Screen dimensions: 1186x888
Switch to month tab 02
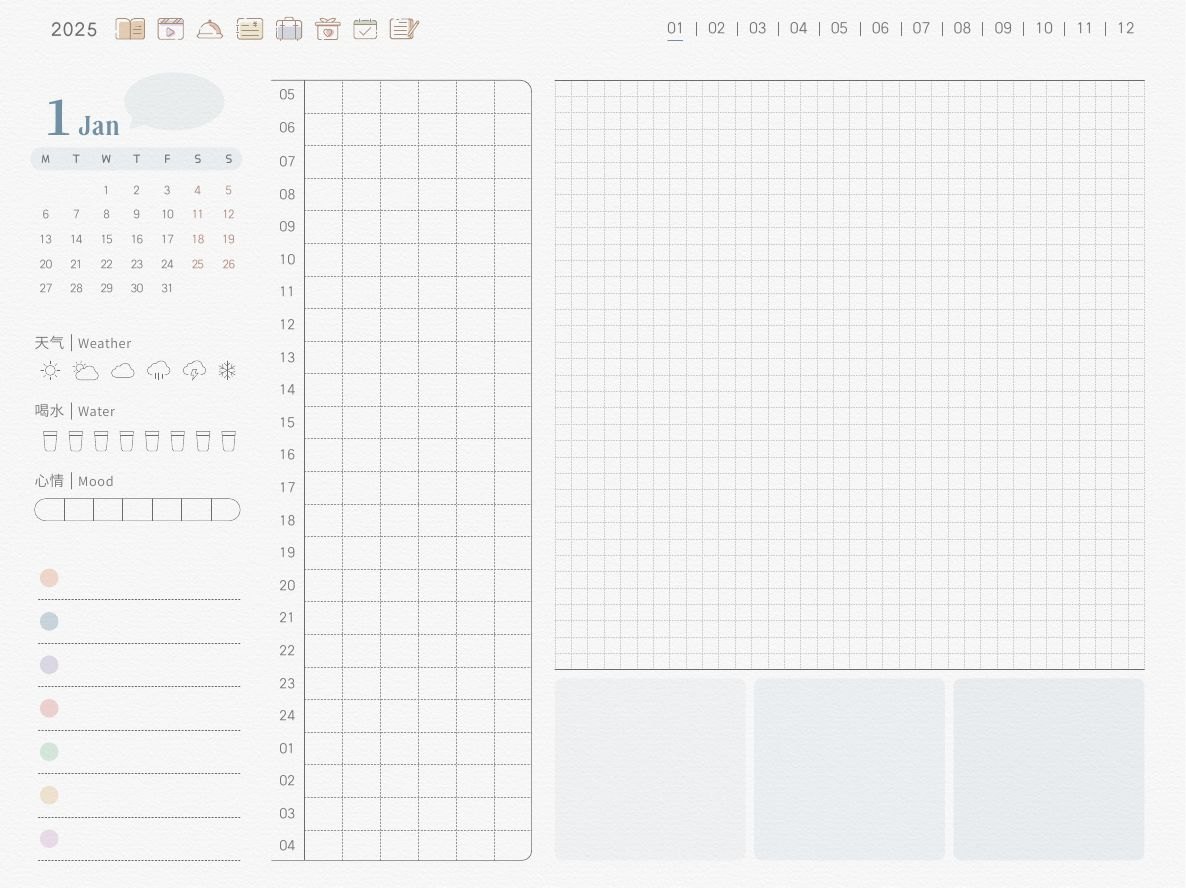716,28
